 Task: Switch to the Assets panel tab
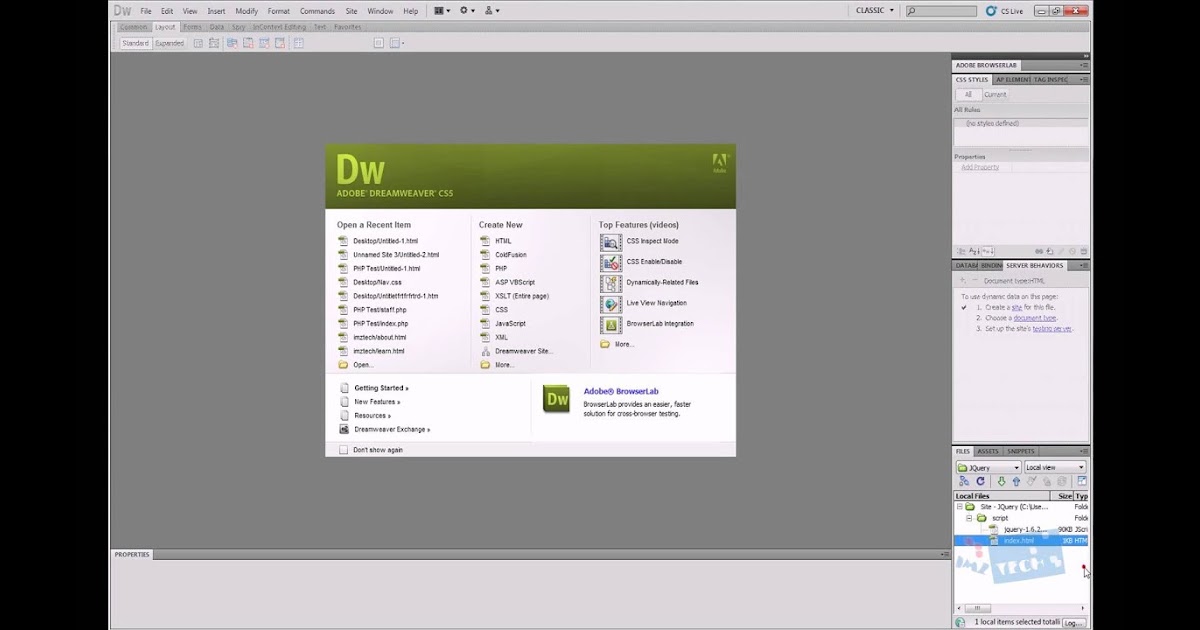(988, 451)
